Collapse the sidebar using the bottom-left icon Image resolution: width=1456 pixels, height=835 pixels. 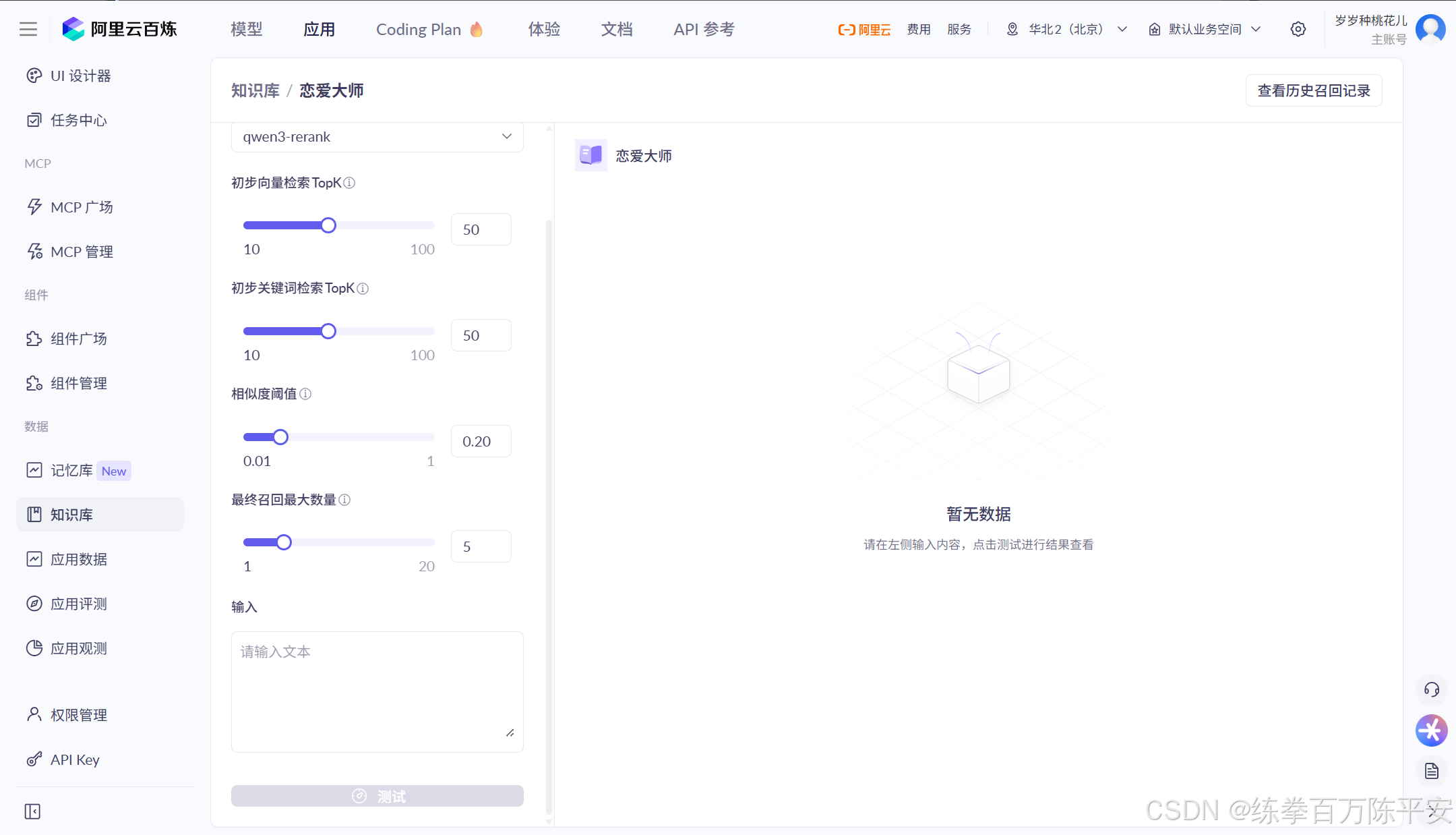[x=32, y=811]
